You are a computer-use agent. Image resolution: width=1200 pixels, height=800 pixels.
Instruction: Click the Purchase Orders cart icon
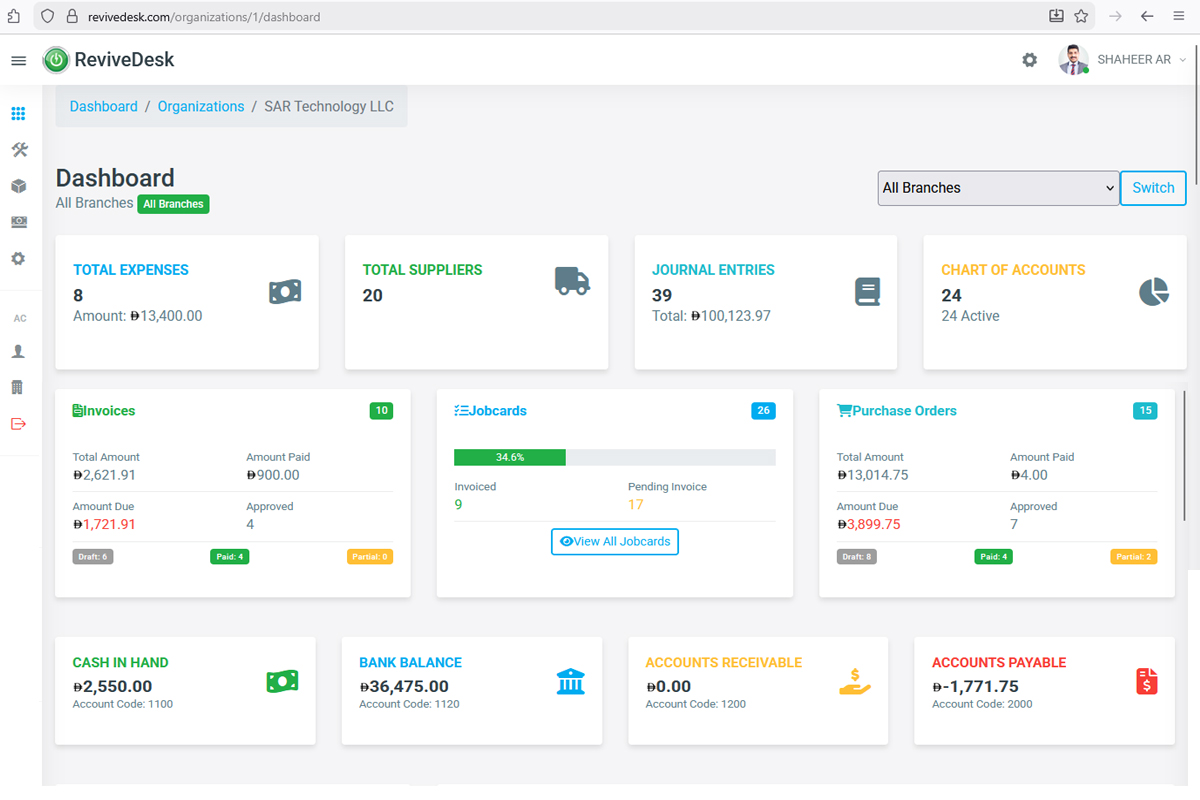pyautogui.click(x=846, y=410)
